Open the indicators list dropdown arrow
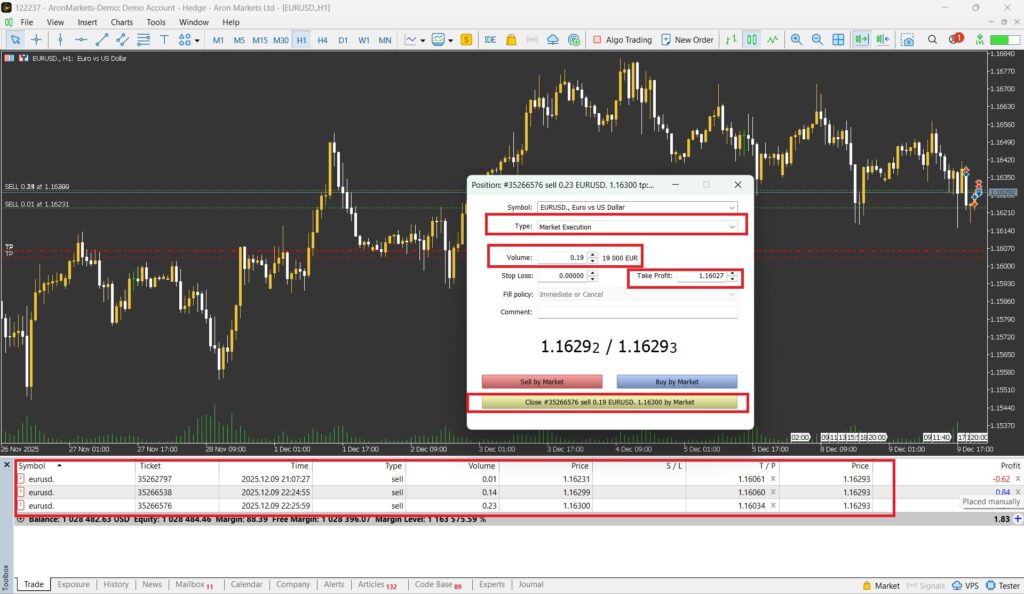Screen dimensions: 1024x594 pos(424,40)
